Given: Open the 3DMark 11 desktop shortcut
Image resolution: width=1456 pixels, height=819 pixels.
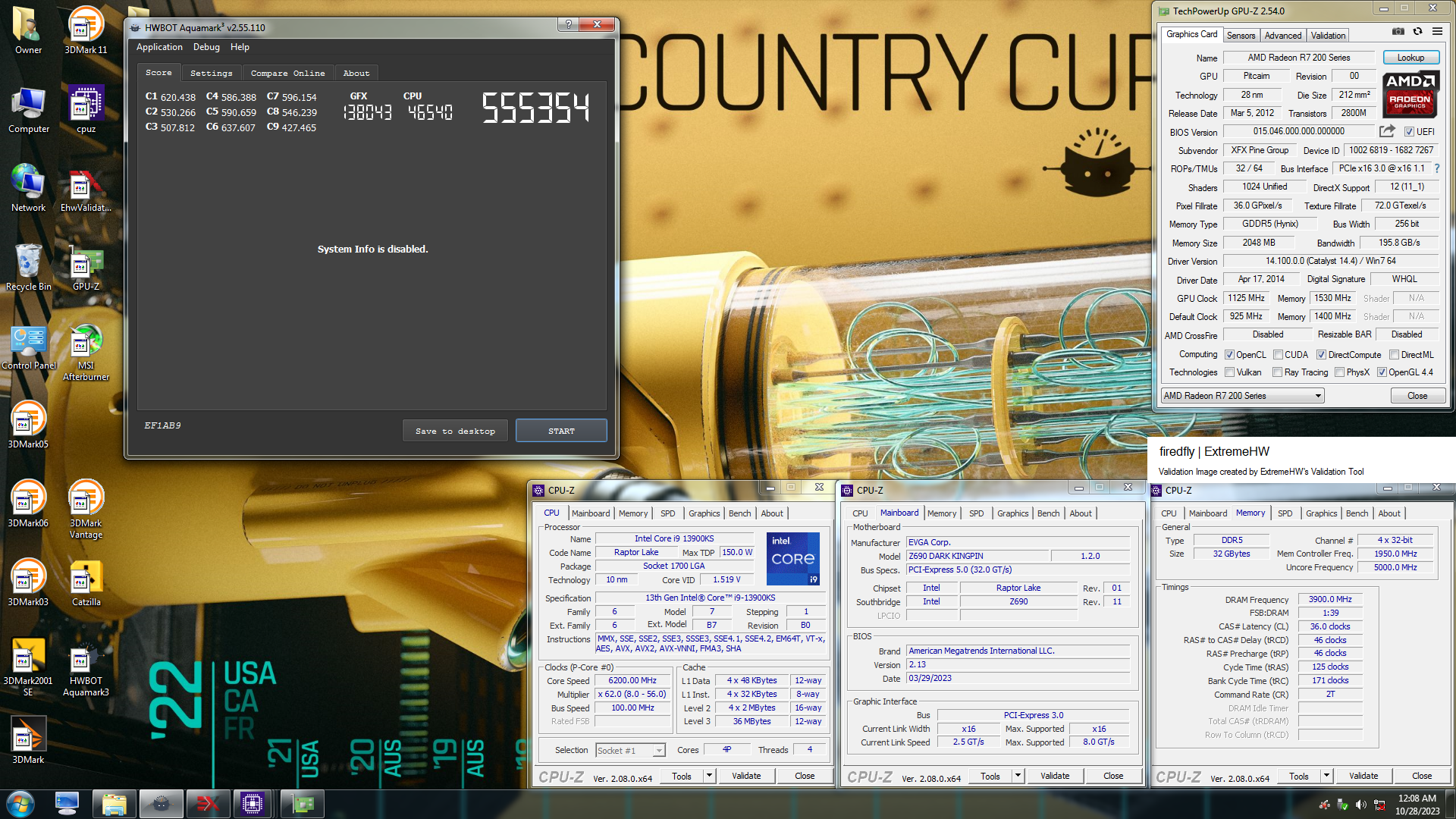Looking at the screenshot, I should coord(86,30).
